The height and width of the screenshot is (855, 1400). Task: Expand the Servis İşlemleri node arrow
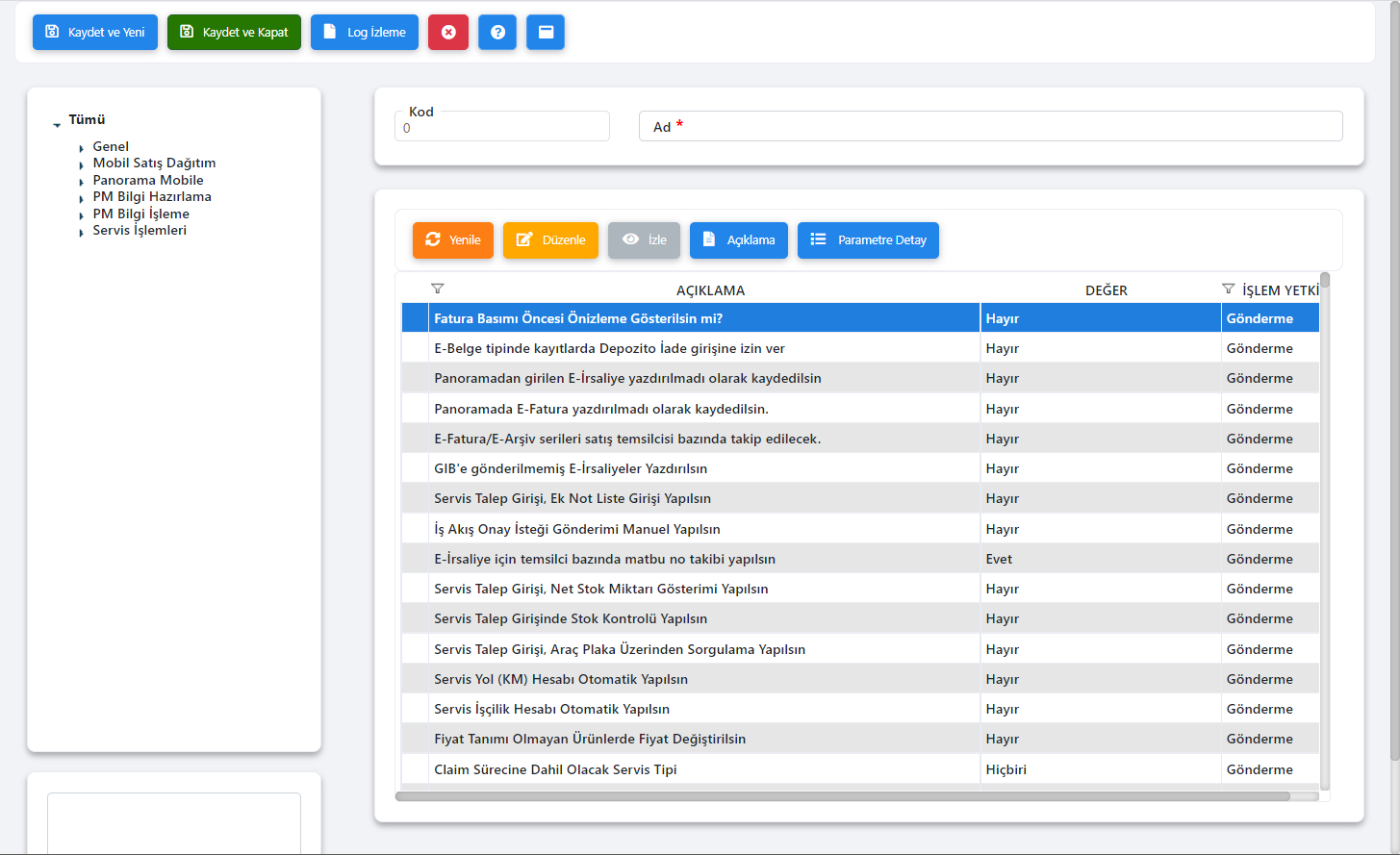tap(82, 233)
